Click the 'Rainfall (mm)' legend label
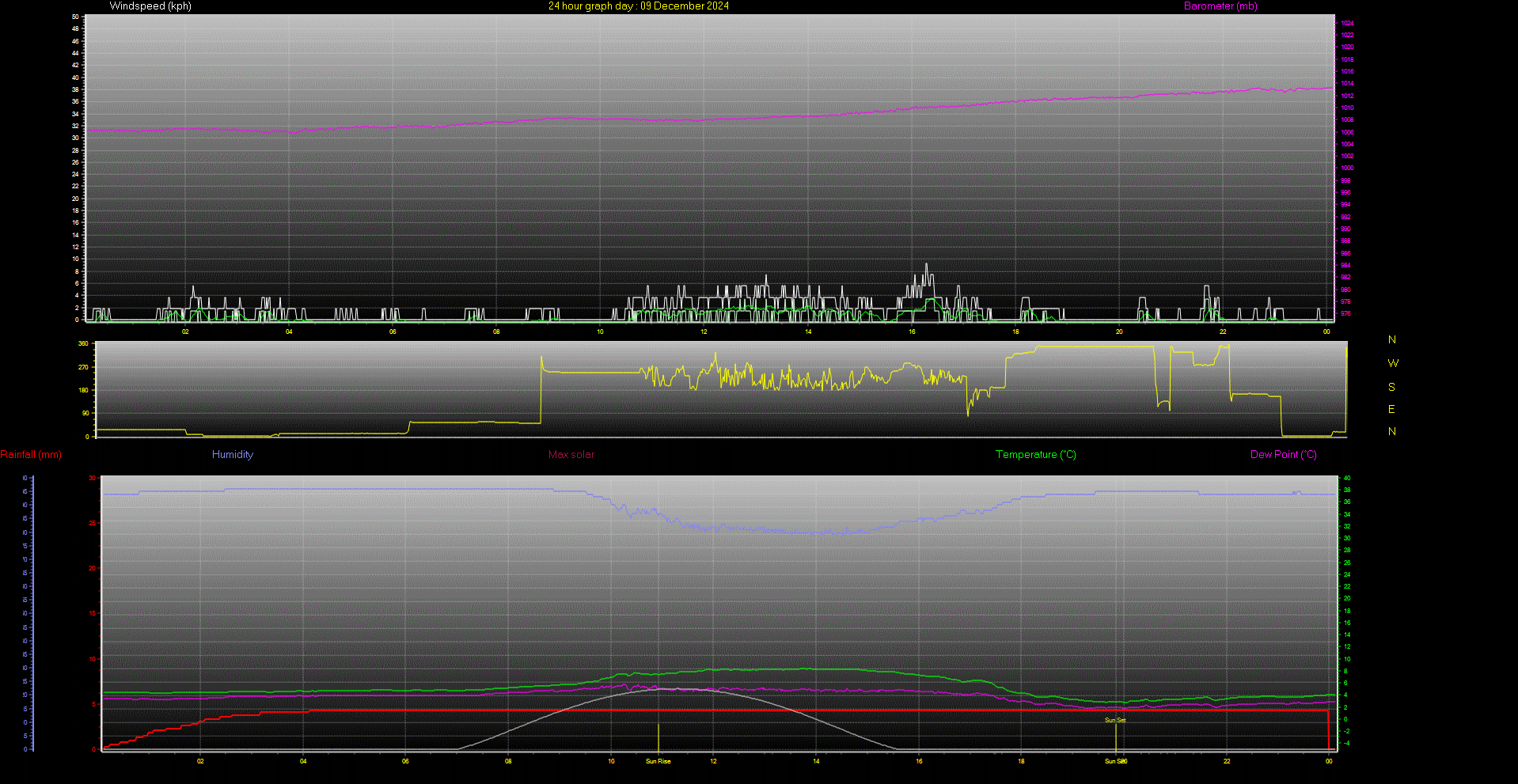The height and width of the screenshot is (784, 1518). 31,455
